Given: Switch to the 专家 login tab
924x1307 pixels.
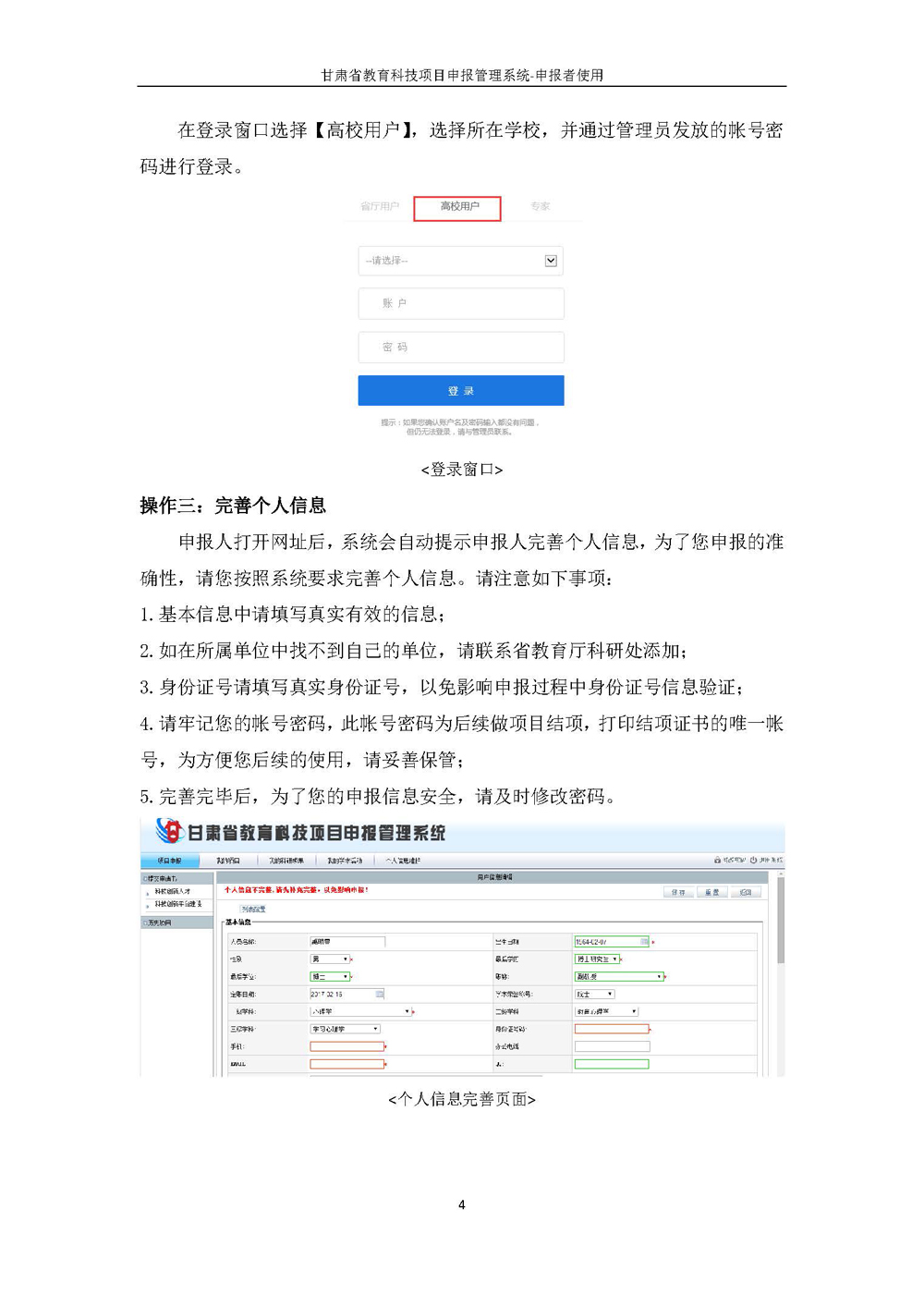Looking at the screenshot, I should tap(540, 207).
